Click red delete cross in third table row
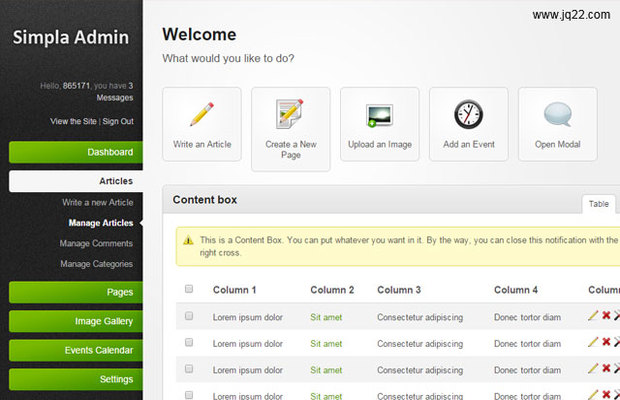The width and height of the screenshot is (620, 400). [606, 368]
